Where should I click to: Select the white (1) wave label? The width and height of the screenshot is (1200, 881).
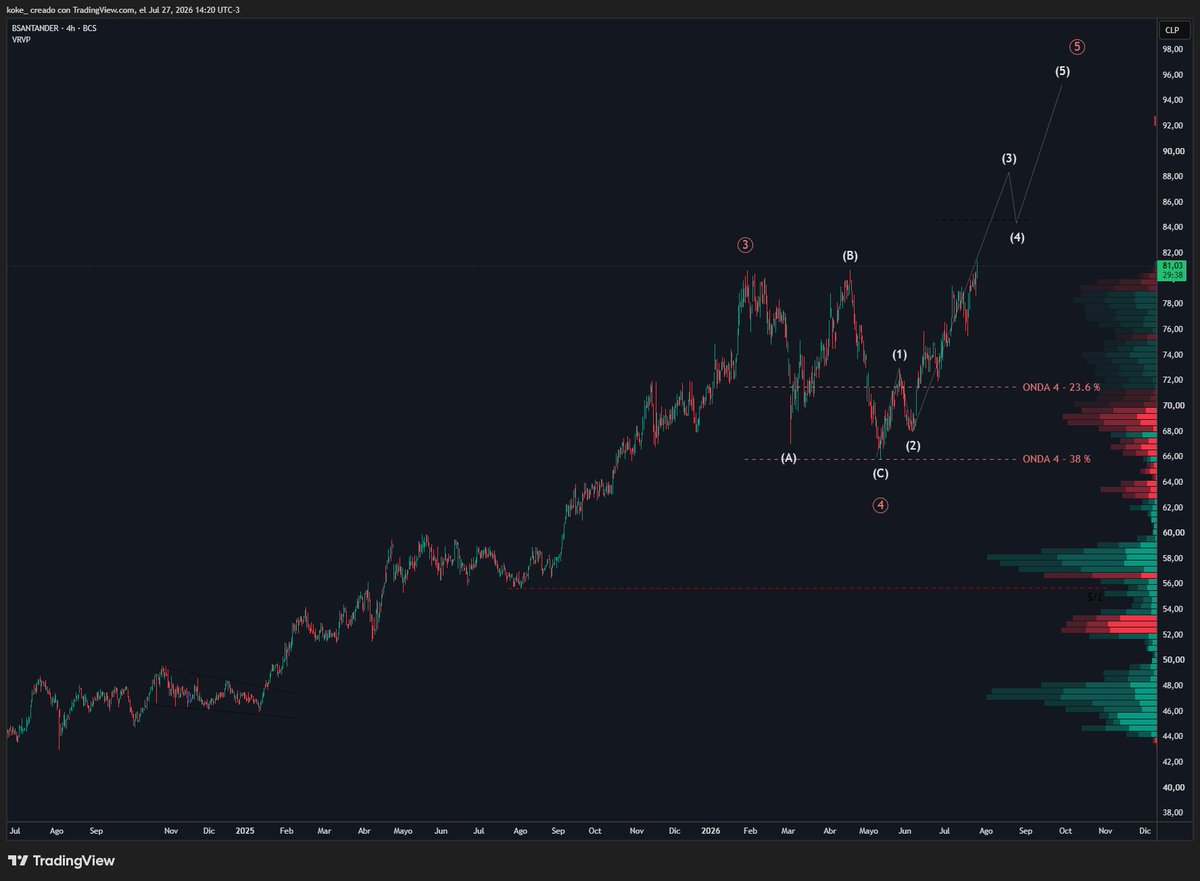point(900,355)
